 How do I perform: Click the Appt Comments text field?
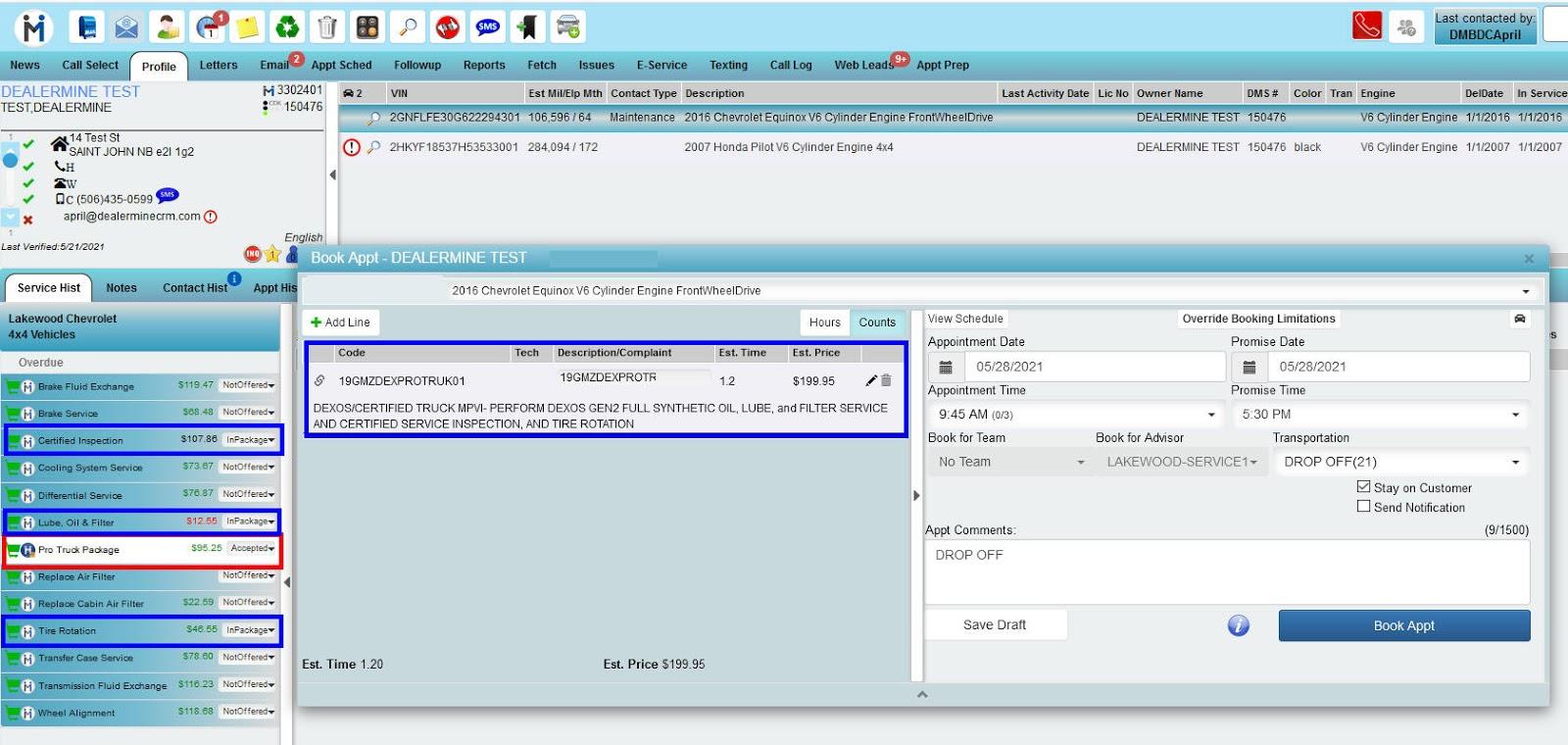pyautogui.click(x=1227, y=571)
